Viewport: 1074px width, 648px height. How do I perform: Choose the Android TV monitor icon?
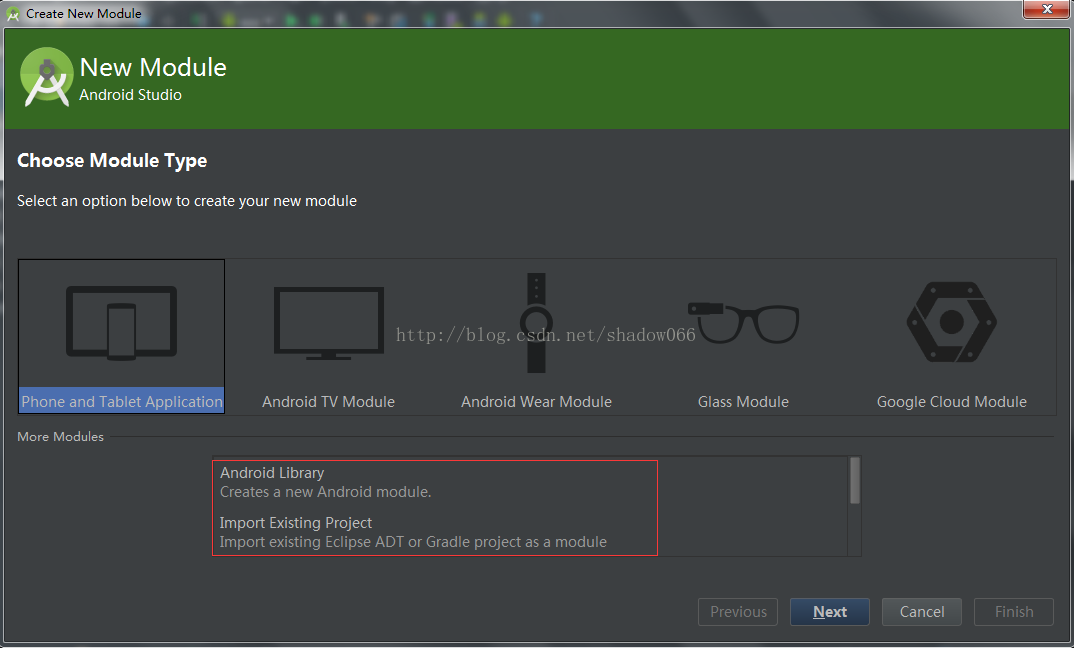point(329,323)
